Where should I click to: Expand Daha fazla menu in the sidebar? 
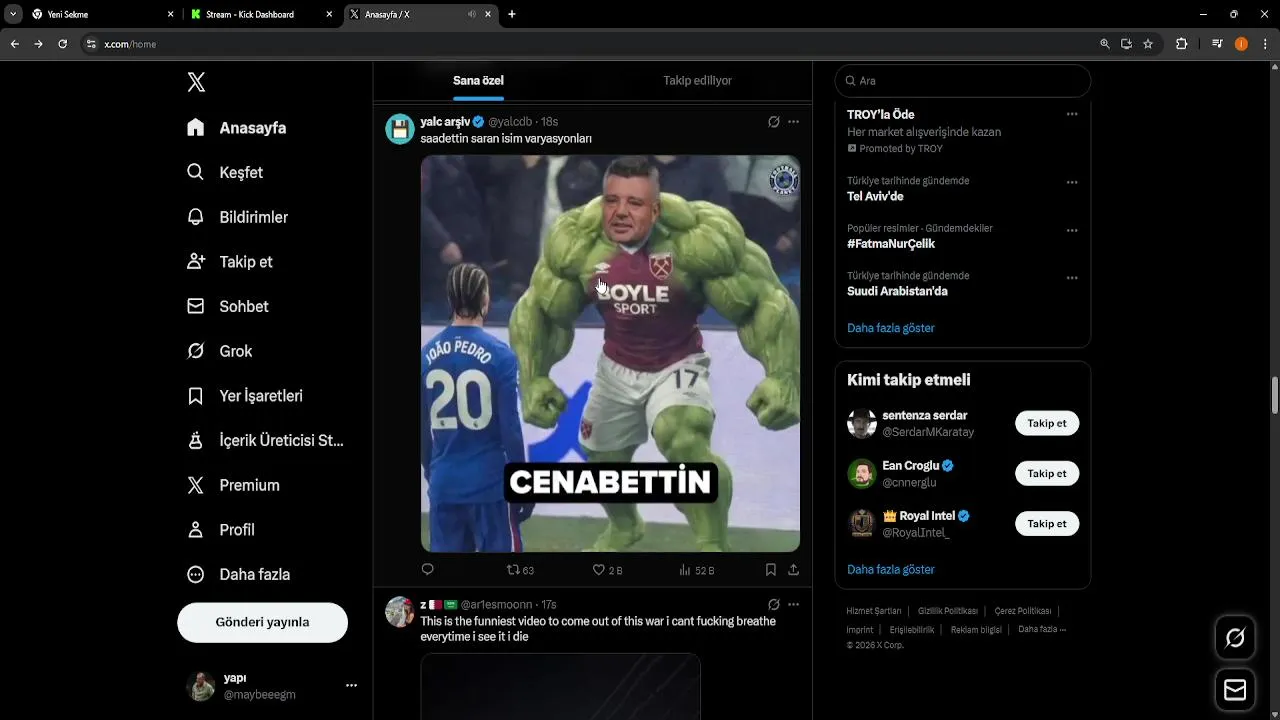click(x=239, y=575)
